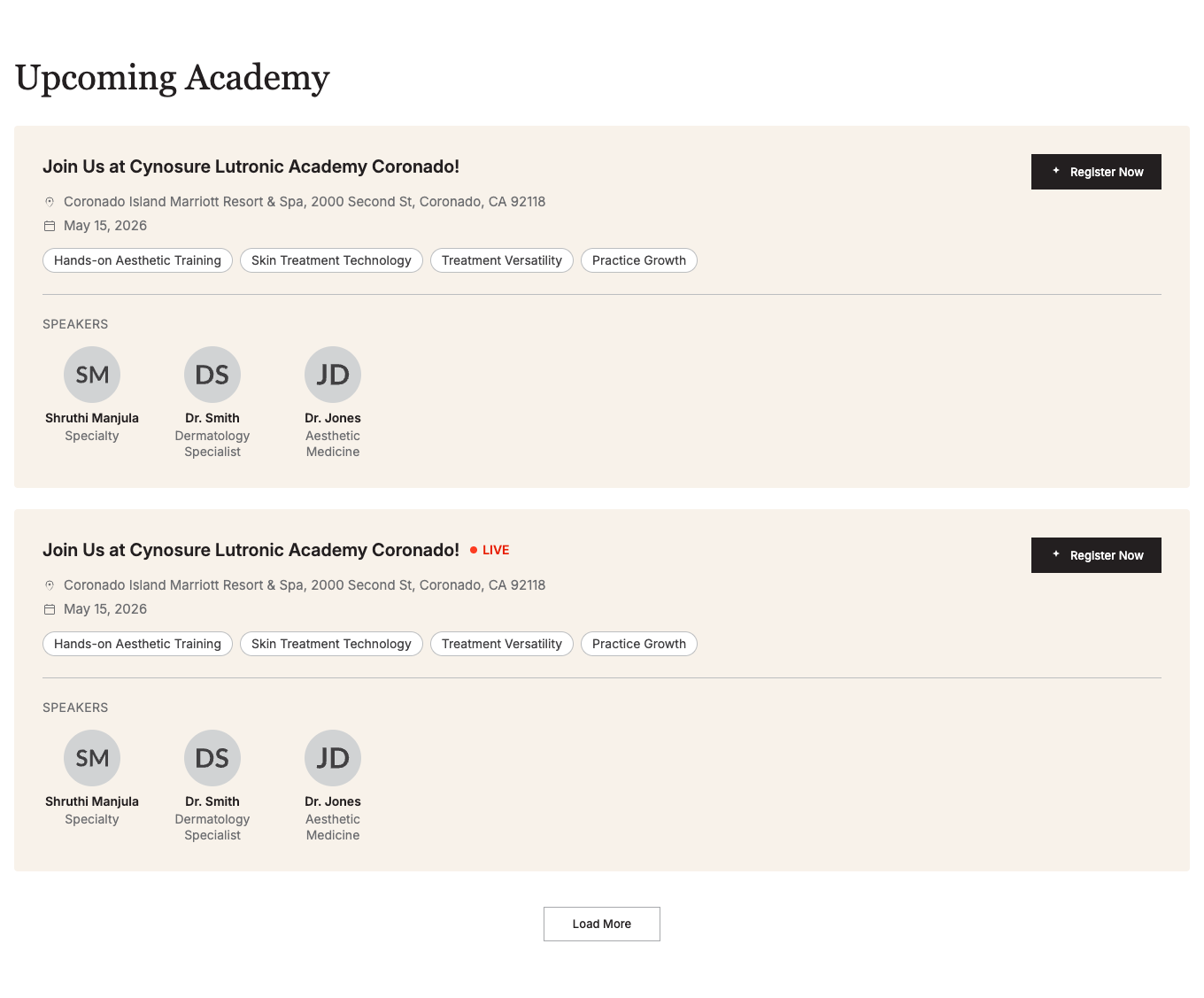Select the Treatment Versatility tag in the LIVE card
This screenshot has height=998, width=1204.
pyautogui.click(x=502, y=644)
